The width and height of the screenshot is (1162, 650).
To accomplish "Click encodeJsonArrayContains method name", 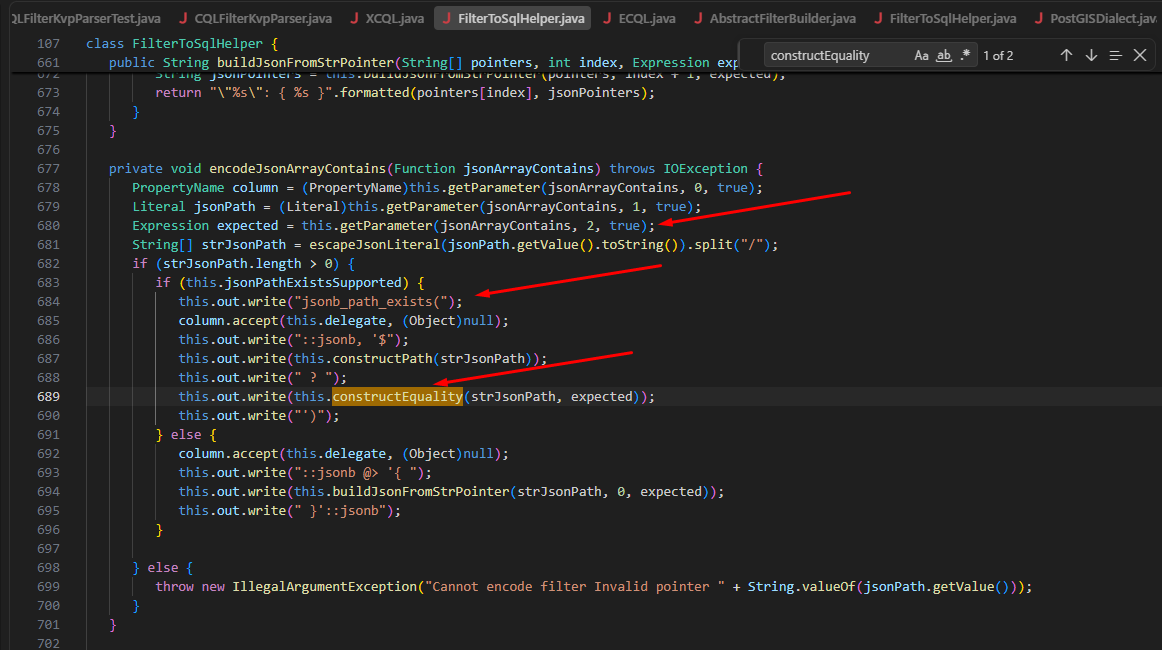I will point(297,169).
